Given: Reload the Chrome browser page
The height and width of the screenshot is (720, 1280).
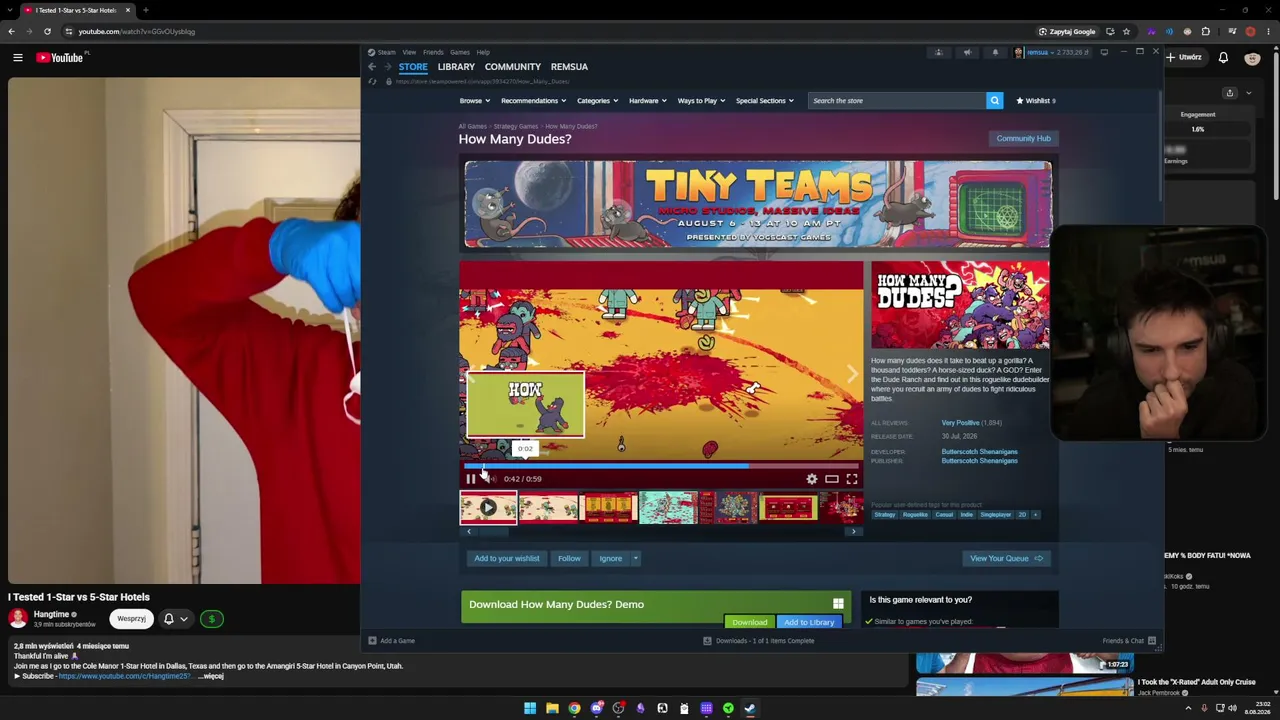Looking at the screenshot, I should [x=47, y=31].
